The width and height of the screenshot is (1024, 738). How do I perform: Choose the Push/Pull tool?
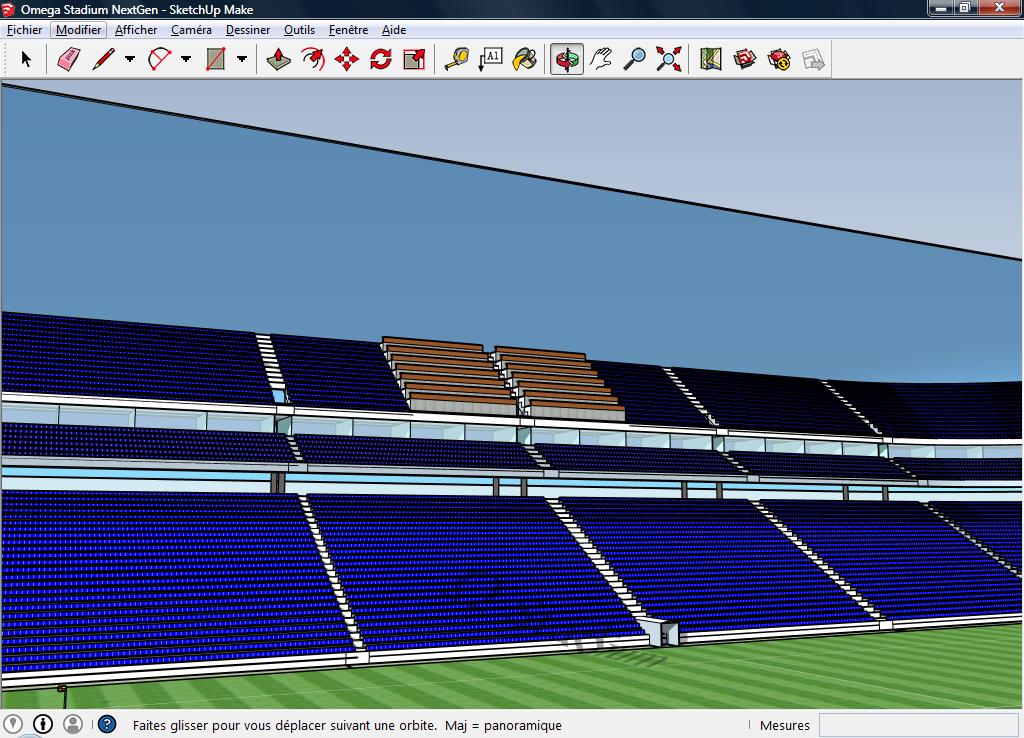(278, 60)
